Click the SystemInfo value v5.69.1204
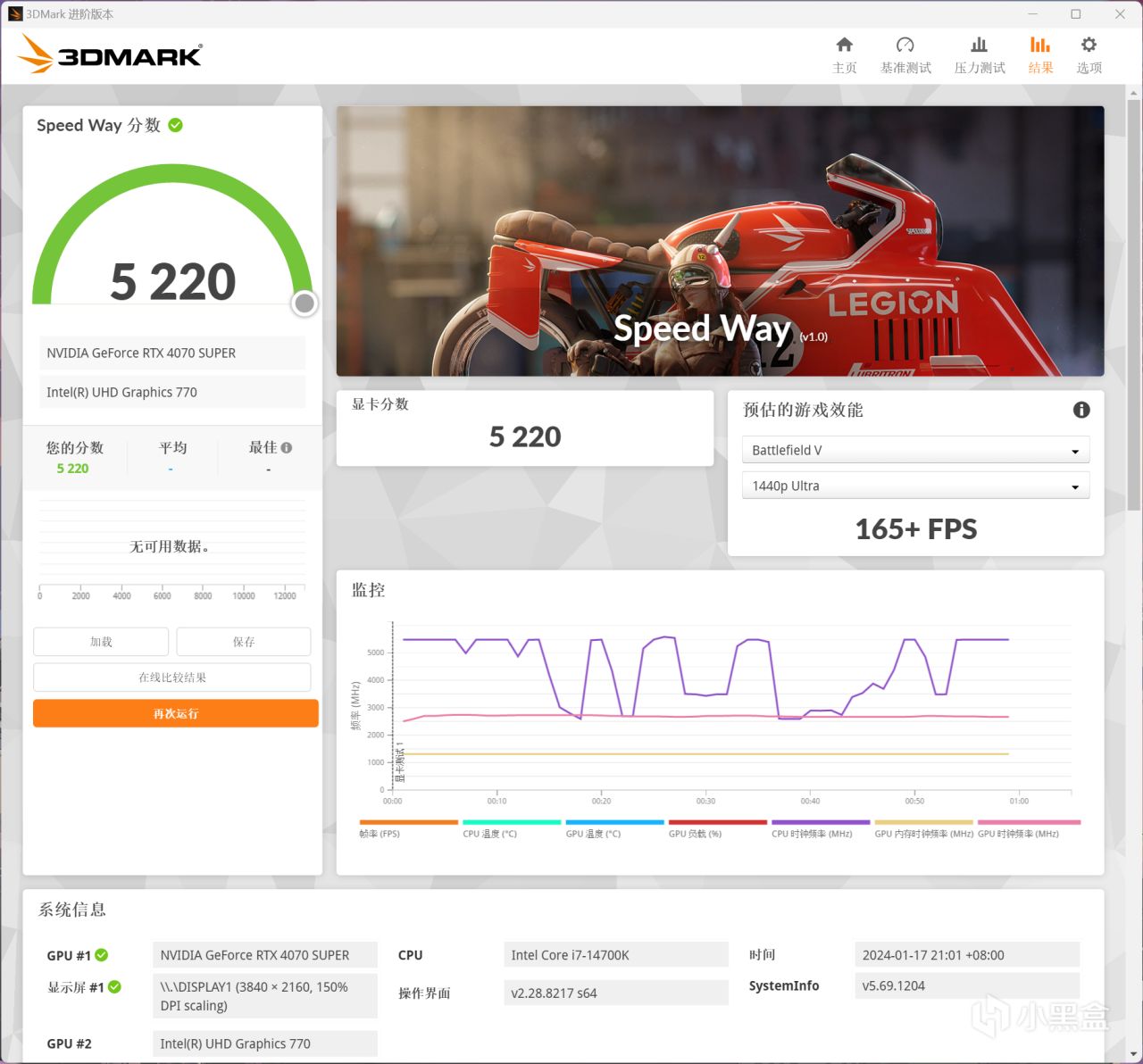 point(967,985)
